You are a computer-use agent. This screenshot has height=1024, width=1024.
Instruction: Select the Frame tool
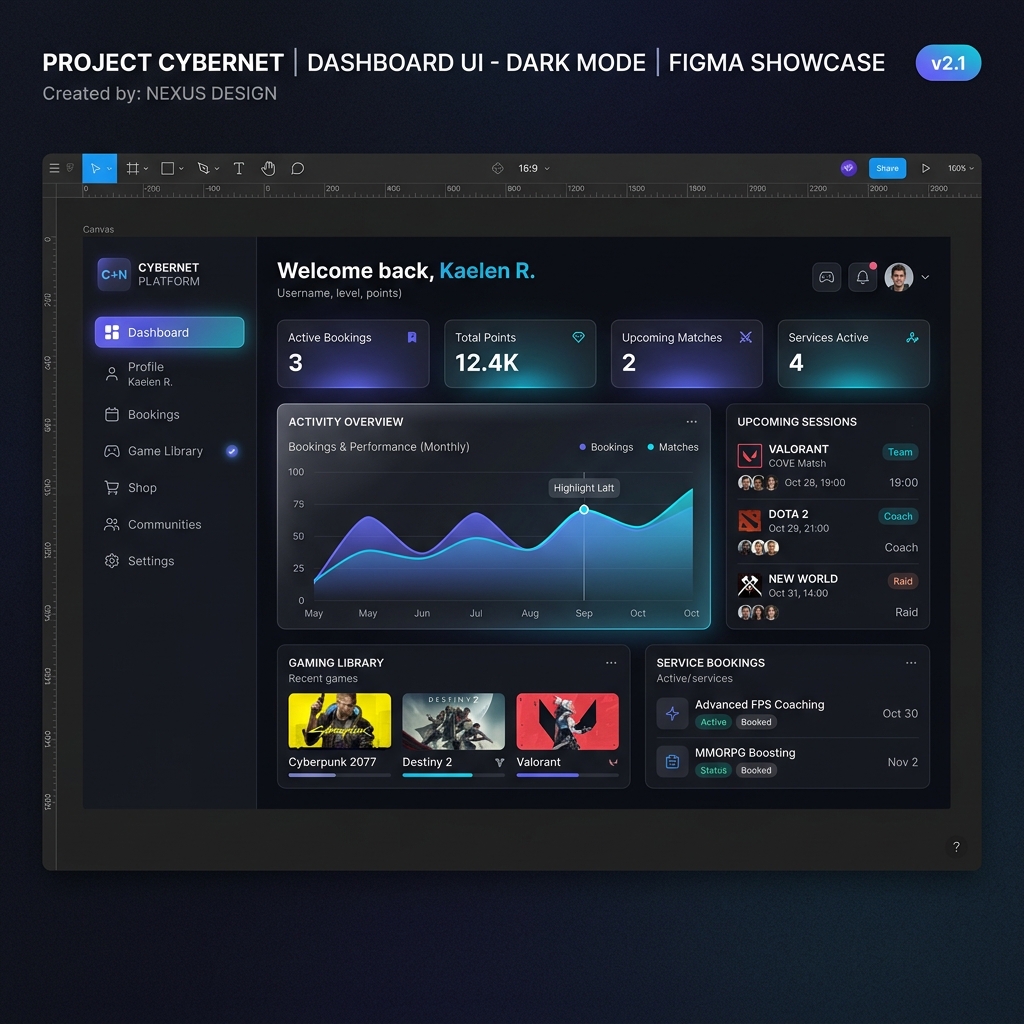tap(133, 168)
